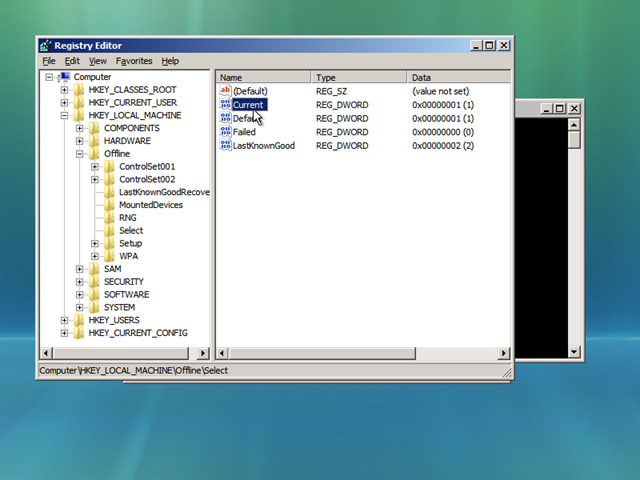640x480 pixels.
Task: Collapse HKEY_LOCAL_MACHINE tree node
Action: (64, 116)
